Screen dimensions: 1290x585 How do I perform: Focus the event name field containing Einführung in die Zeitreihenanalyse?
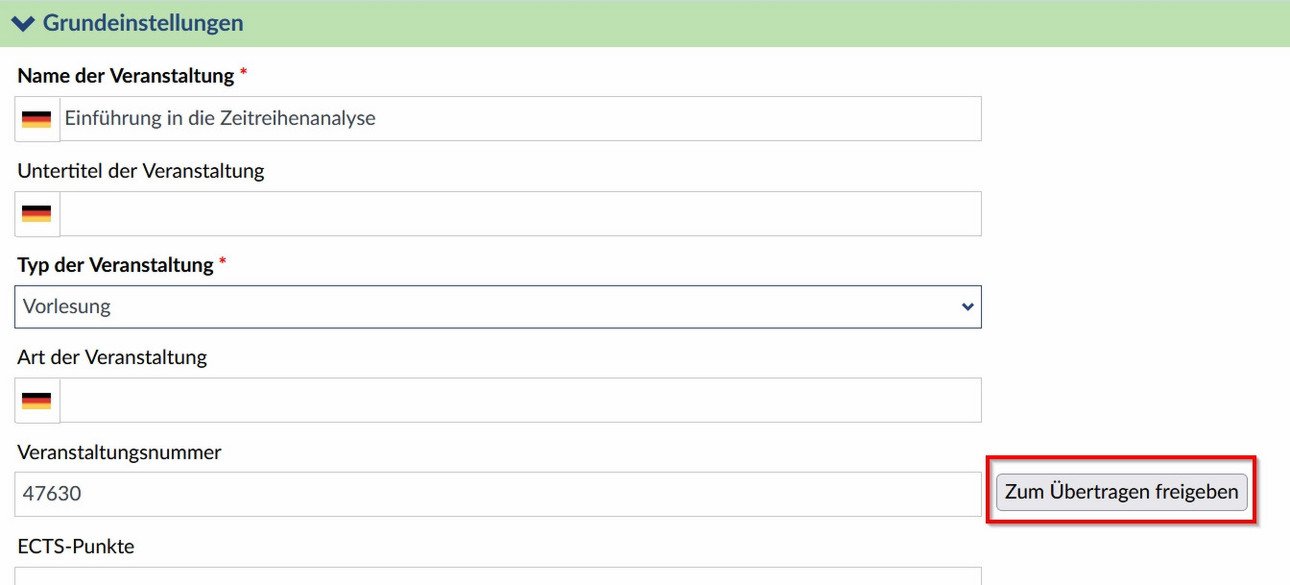pos(520,118)
